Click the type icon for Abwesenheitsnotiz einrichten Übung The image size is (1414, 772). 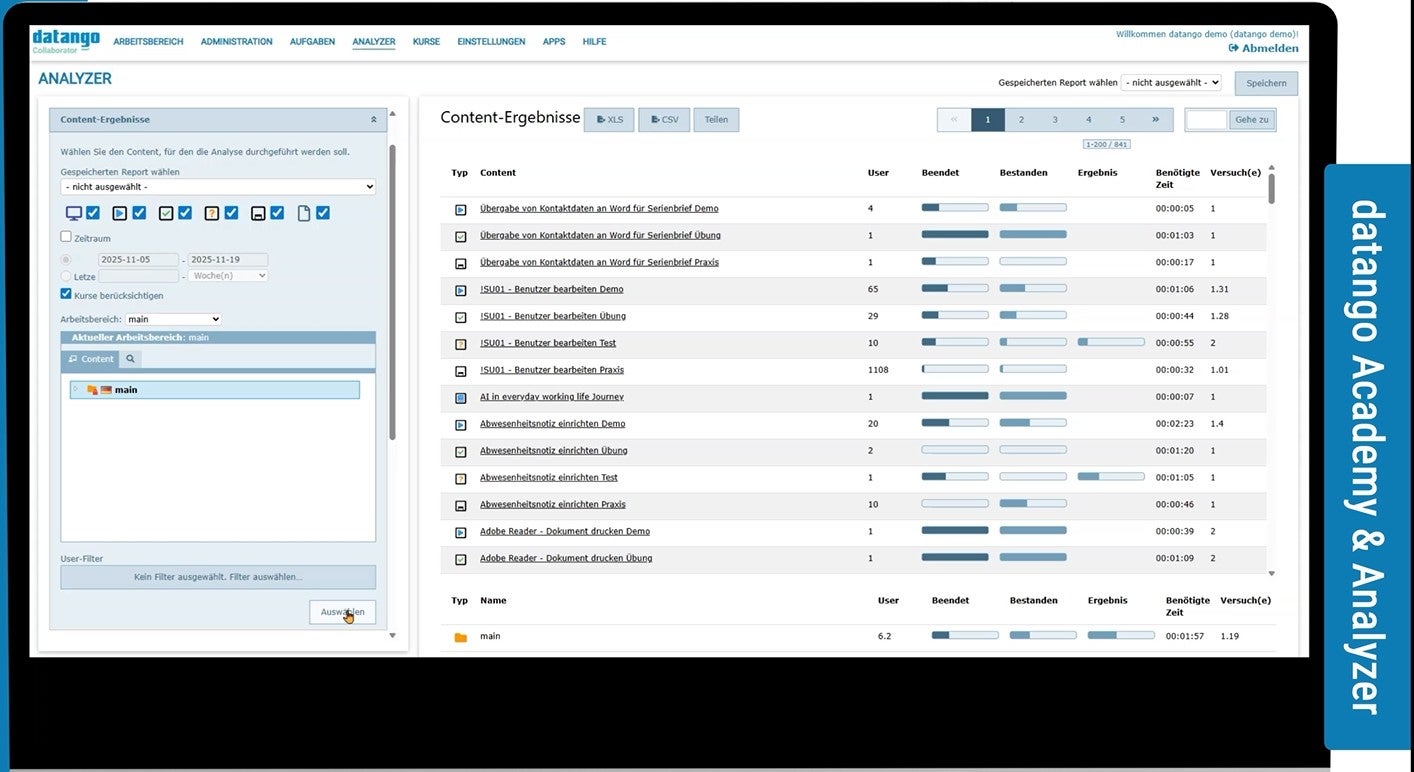pos(460,452)
